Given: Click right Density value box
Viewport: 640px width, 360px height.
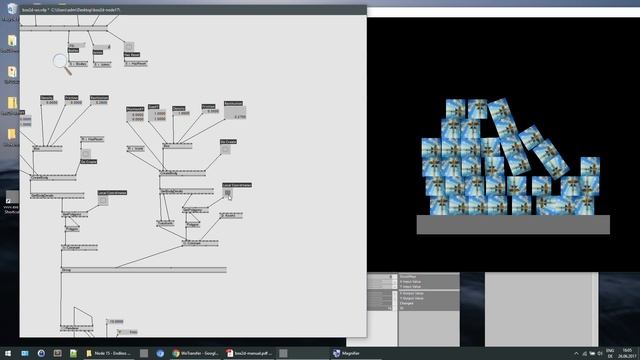Looking at the screenshot, I should click(181, 113).
